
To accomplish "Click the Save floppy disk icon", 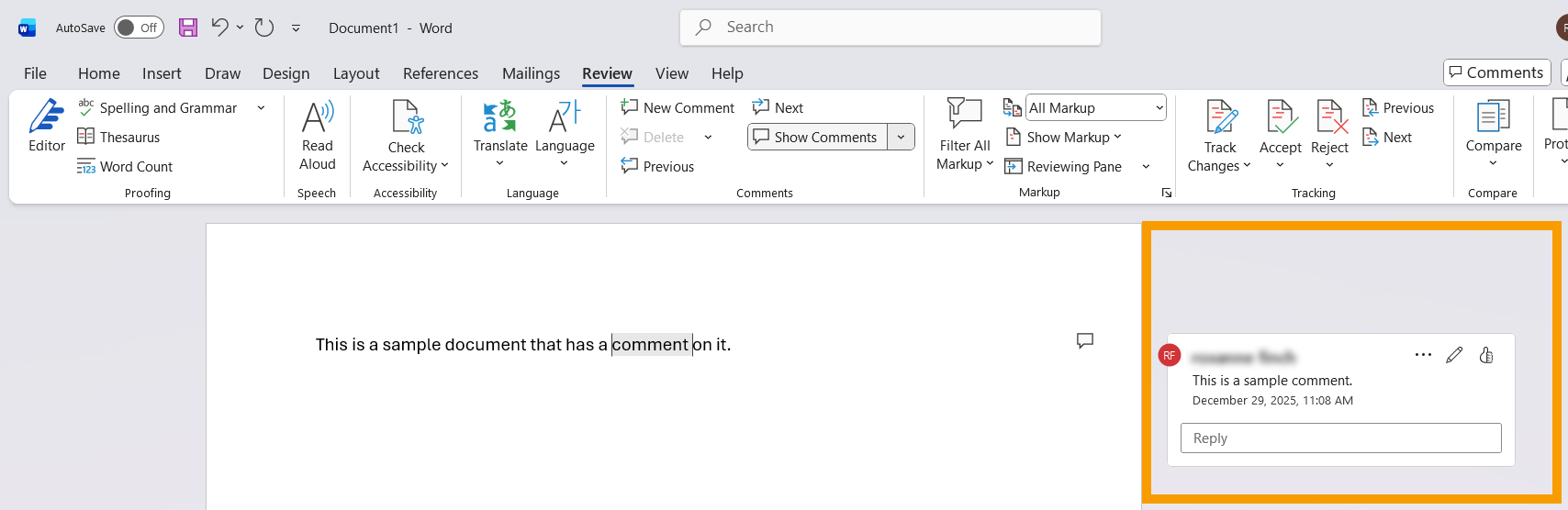I will click(x=188, y=28).
